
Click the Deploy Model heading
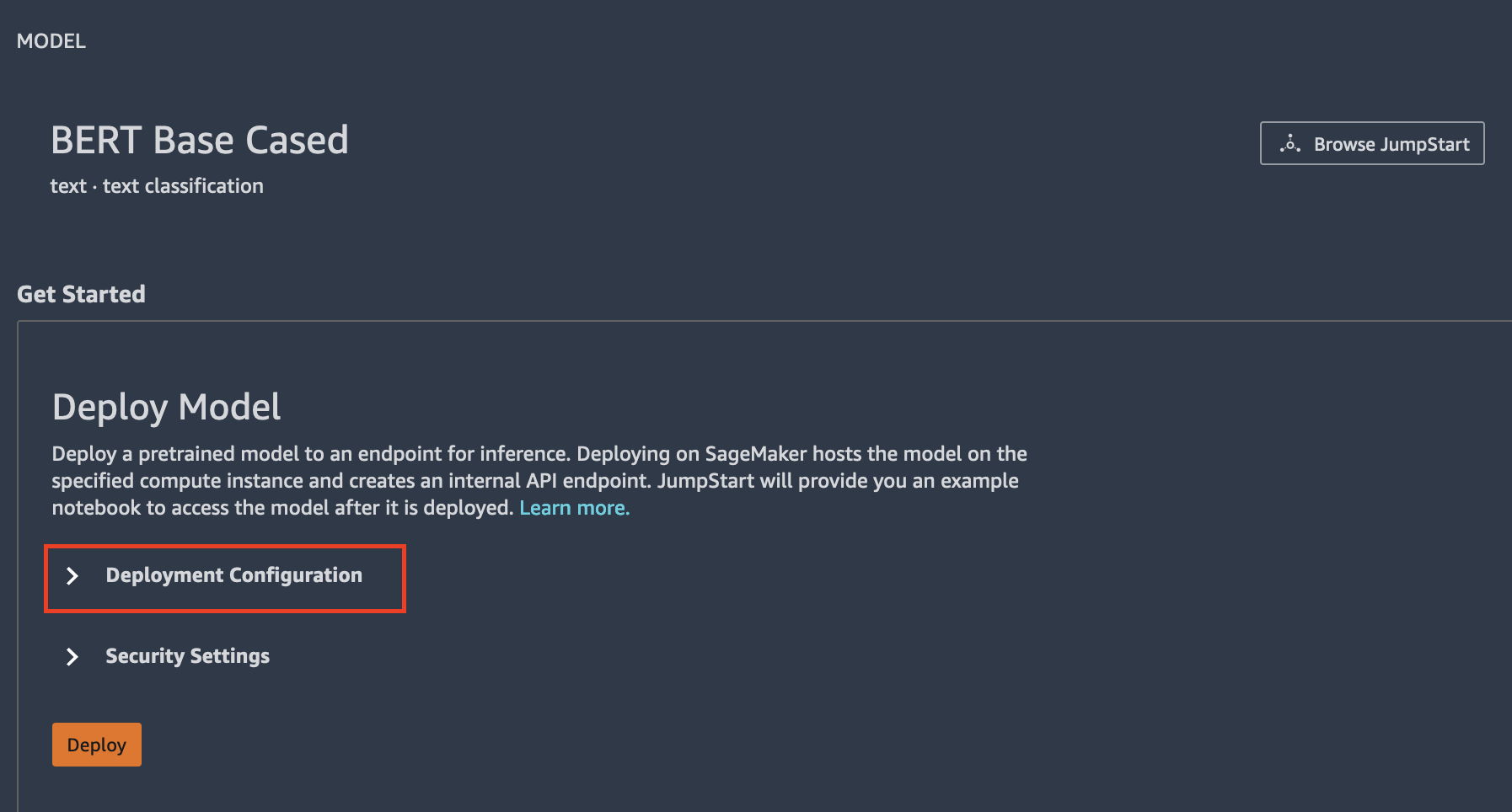click(166, 408)
